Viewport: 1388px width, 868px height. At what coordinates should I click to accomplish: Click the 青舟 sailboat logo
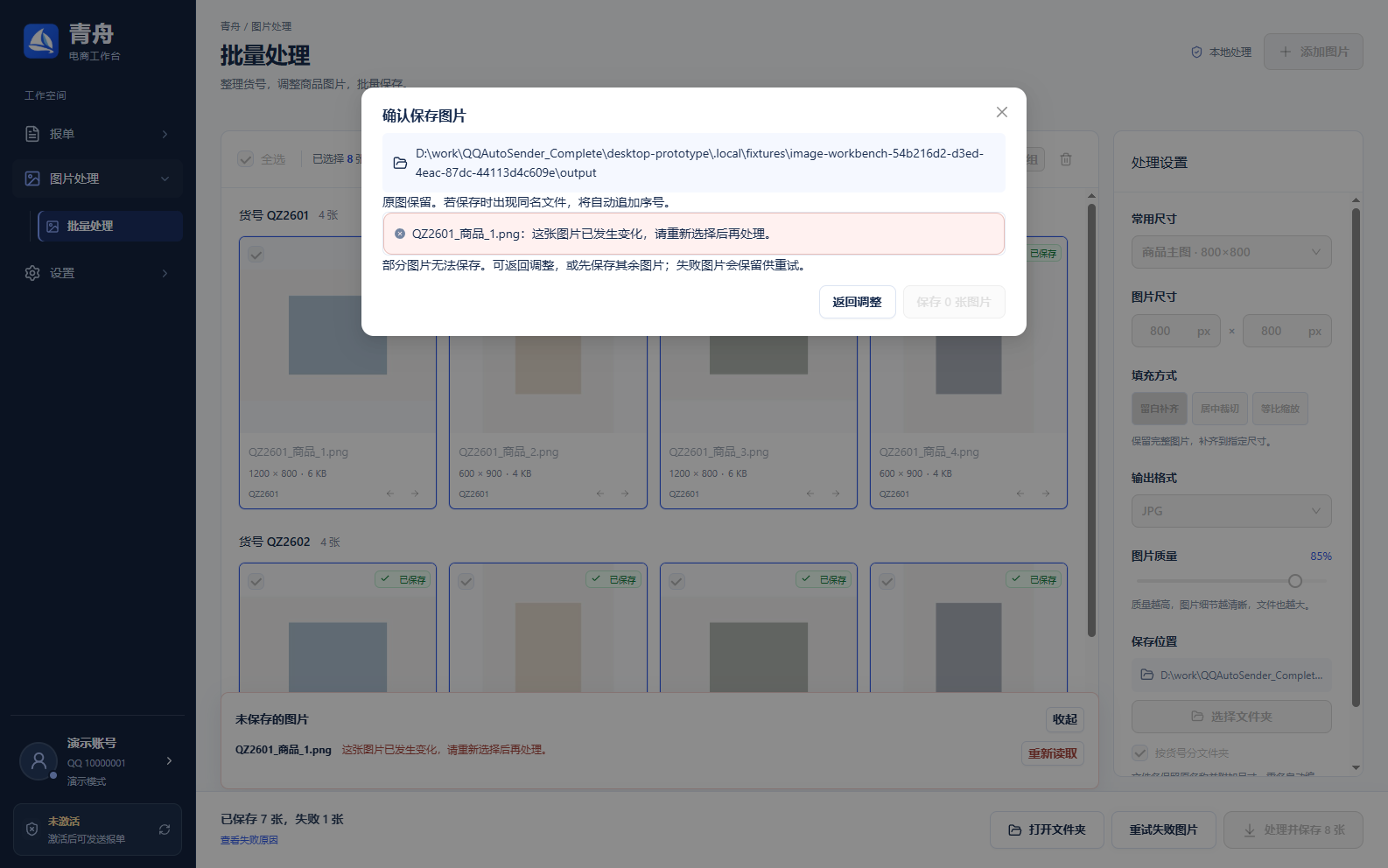pos(41,40)
